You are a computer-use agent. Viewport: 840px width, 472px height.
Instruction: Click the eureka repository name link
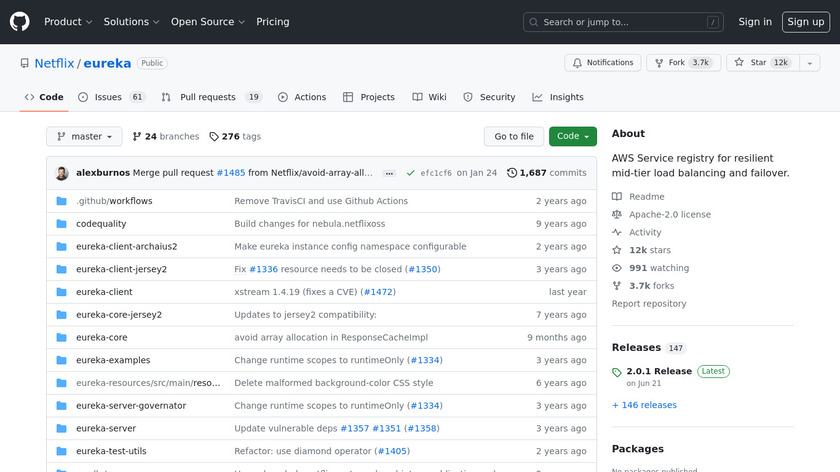click(x=107, y=63)
